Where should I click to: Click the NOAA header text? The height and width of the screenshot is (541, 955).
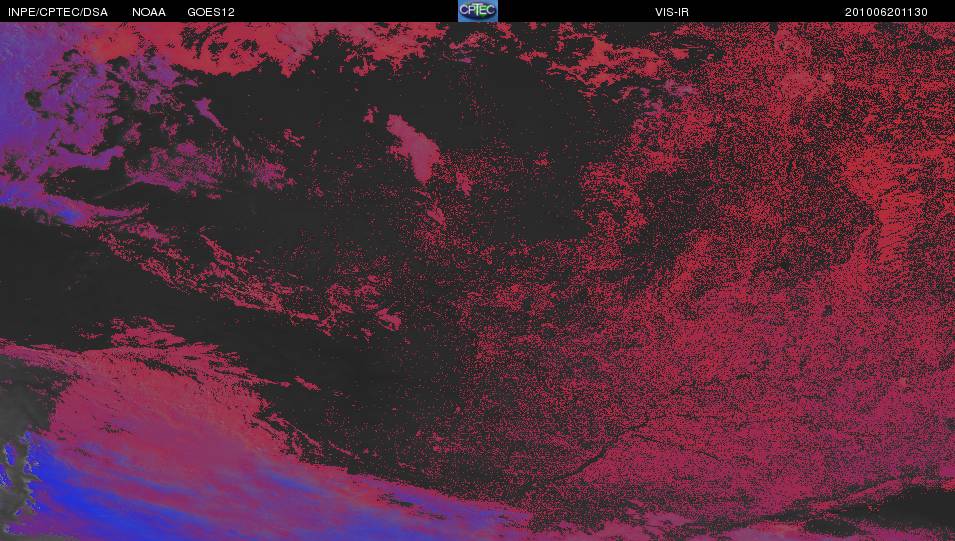(149, 12)
